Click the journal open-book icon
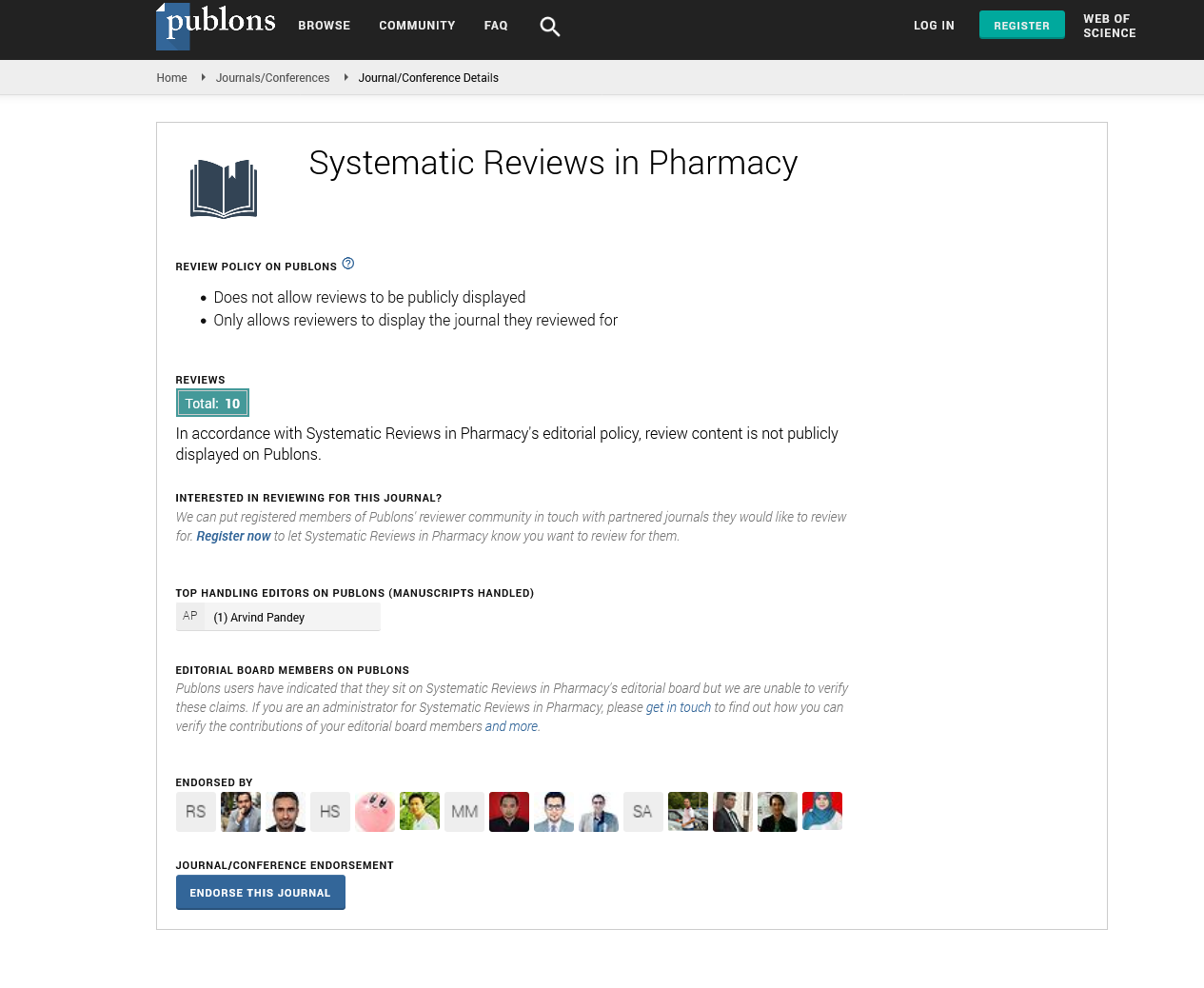The width and height of the screenshot is (1204, 988). [224, 188]
